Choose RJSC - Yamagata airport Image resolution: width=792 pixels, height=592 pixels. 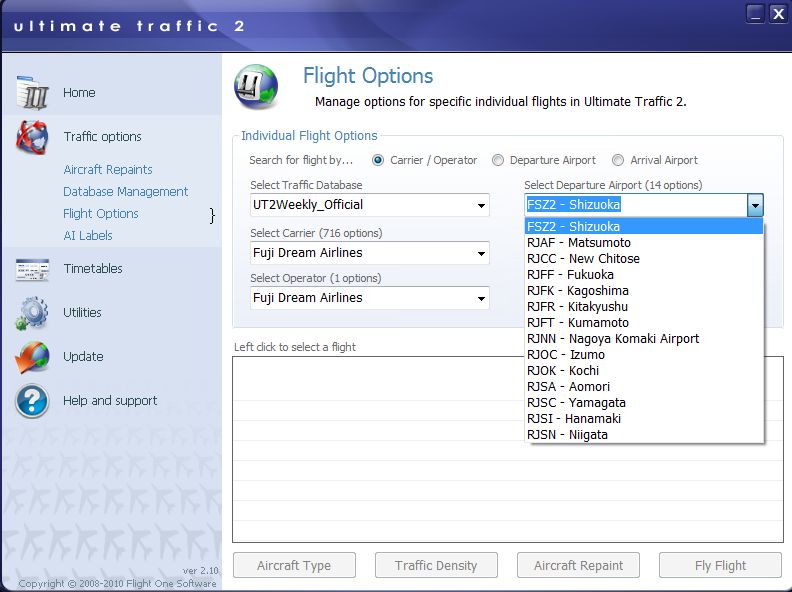(x=644, y=403)
